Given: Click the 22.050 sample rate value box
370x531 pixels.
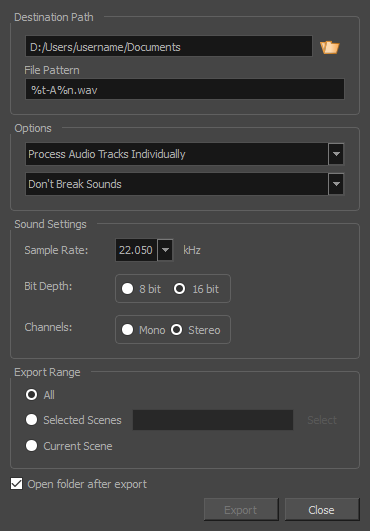Looking at the screenshot, I should (x=136, y=250).
